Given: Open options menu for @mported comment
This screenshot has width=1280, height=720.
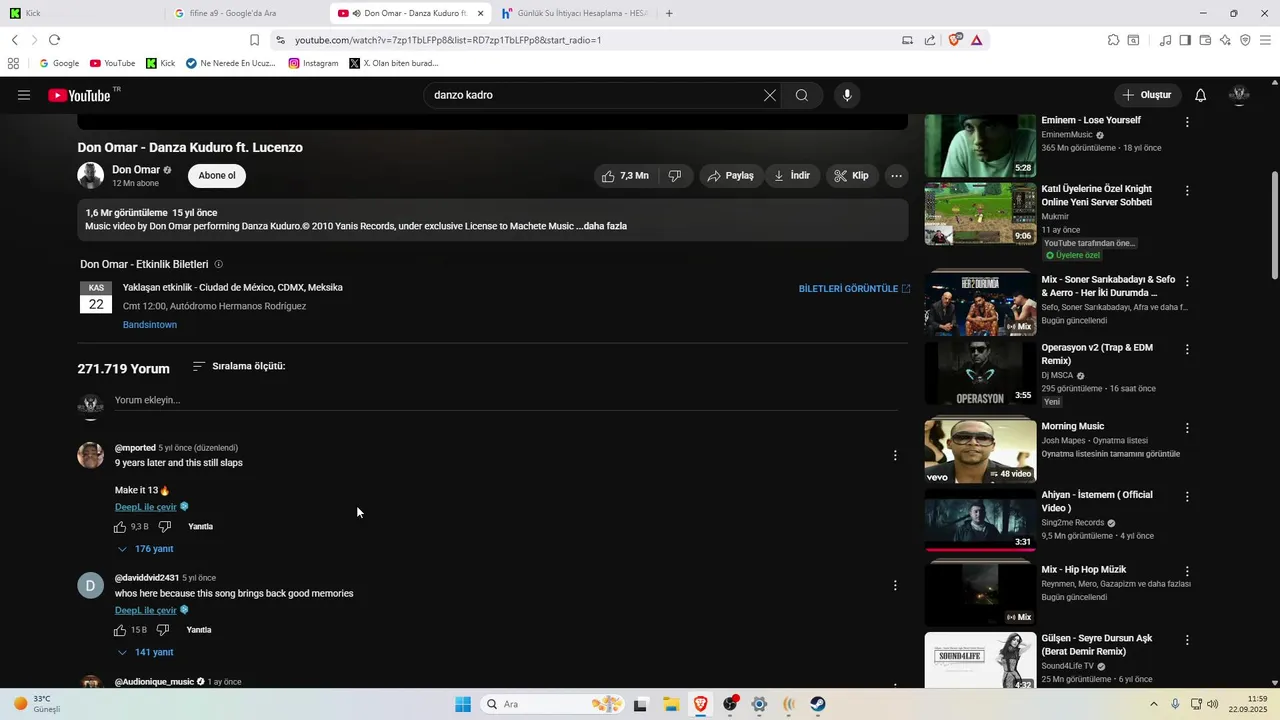Looking at the screenshot, I should 895,455.
